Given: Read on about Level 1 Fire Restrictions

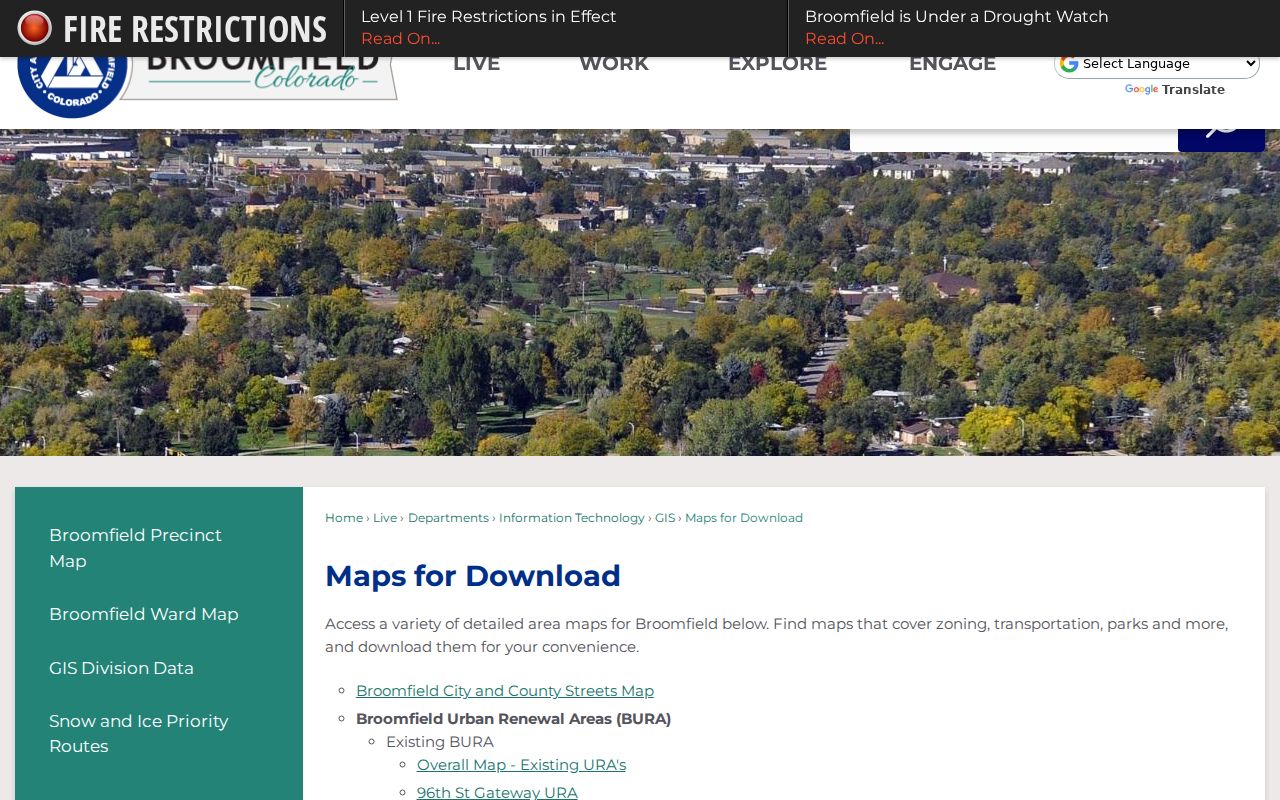Looking at the screenshot, I should pos(400,39).
